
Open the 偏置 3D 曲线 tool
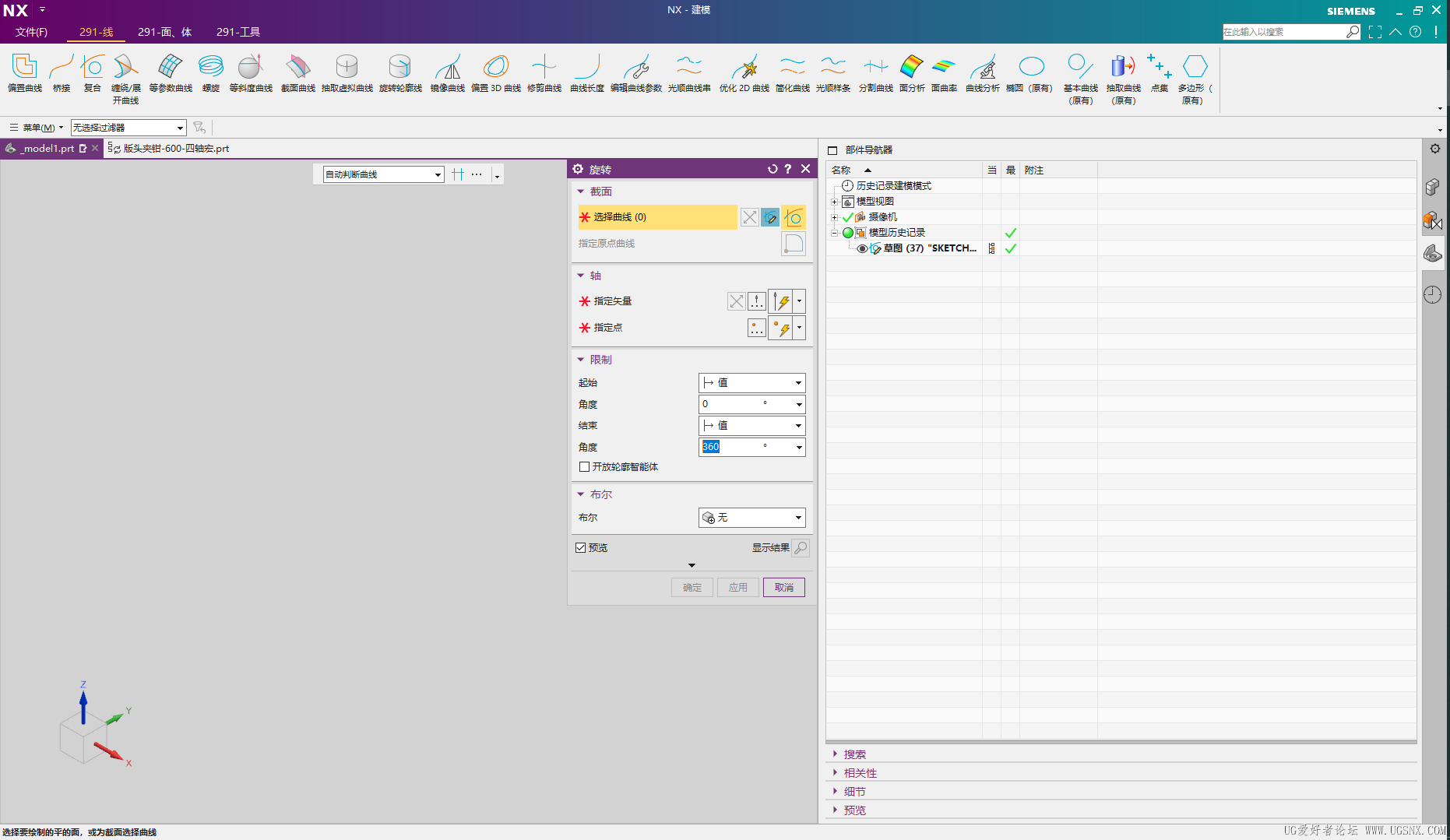(x=496, y=73)
